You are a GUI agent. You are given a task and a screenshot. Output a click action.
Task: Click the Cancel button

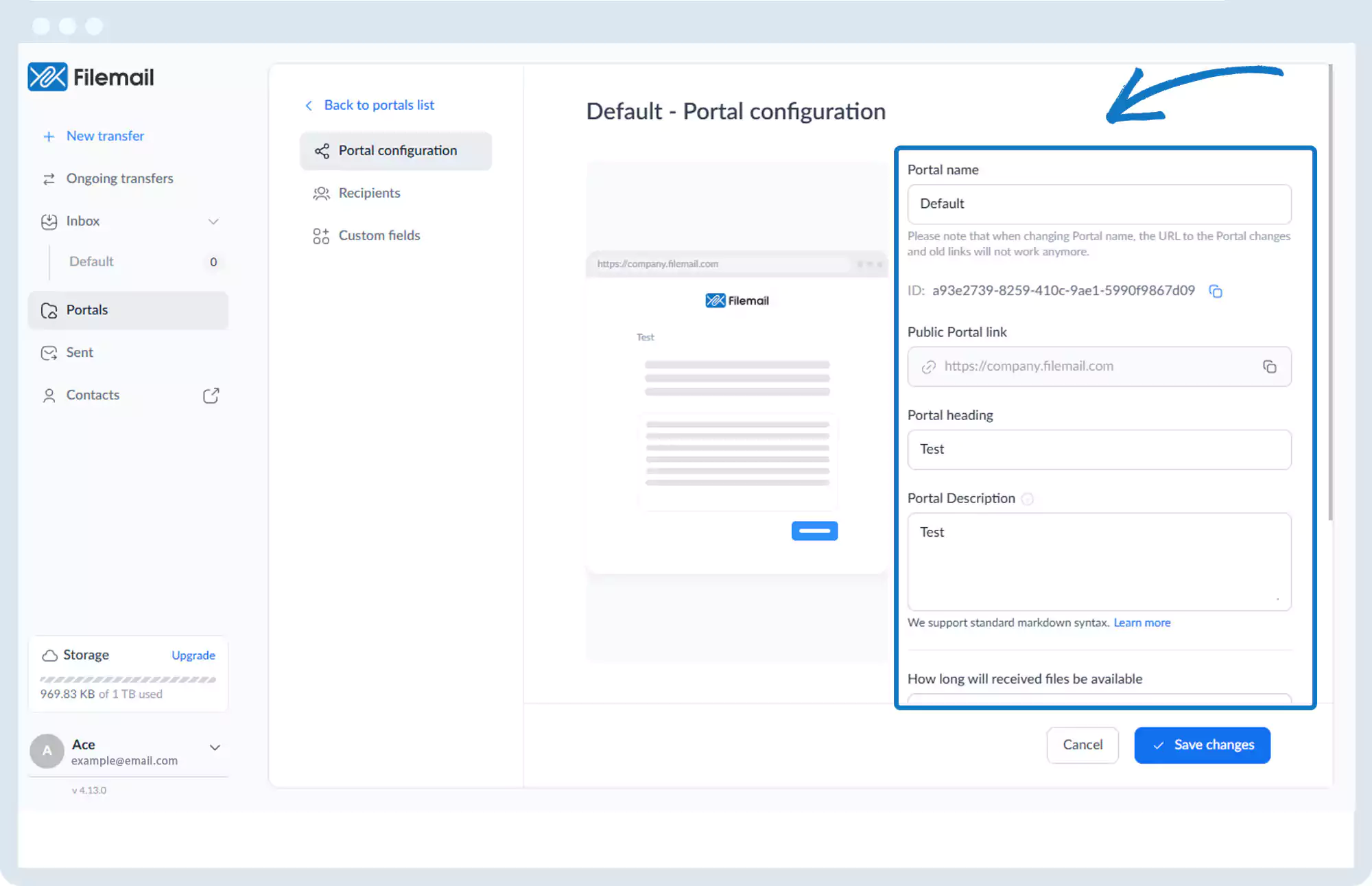coord(1082,745)
